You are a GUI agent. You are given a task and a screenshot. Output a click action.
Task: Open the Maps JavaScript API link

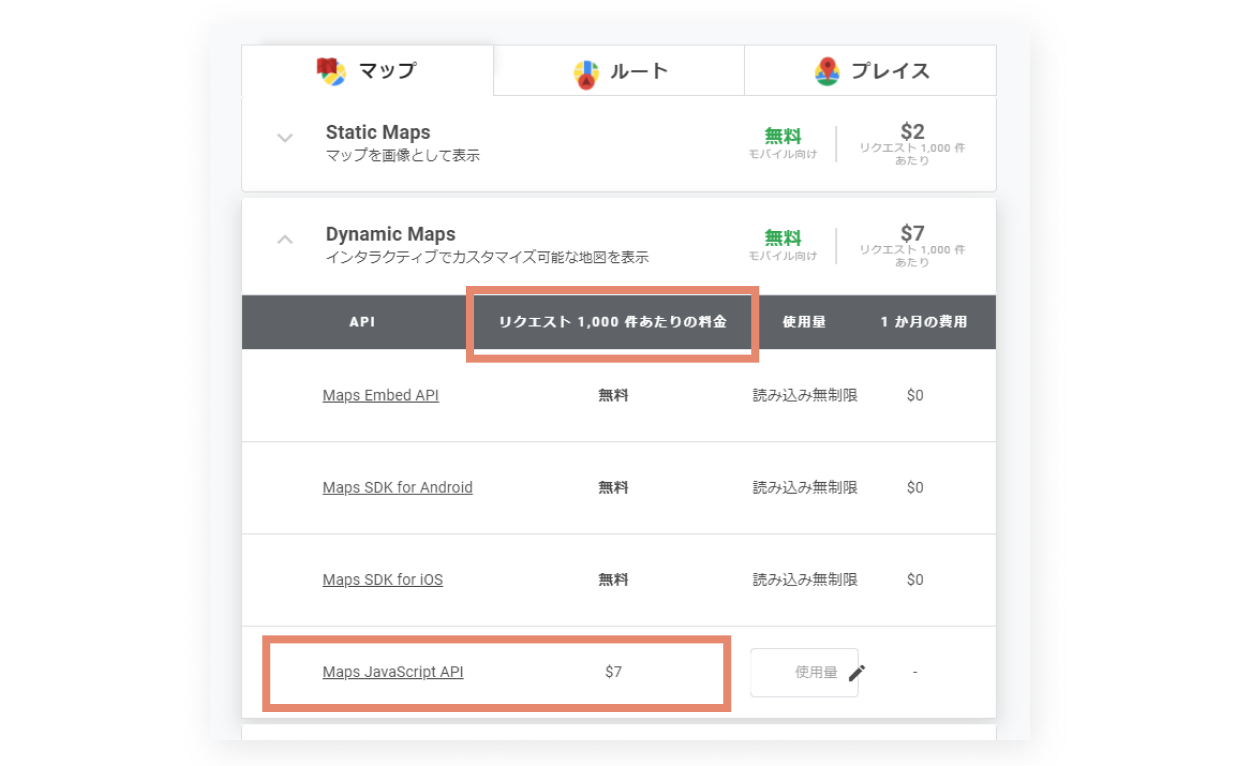pos(392,672)
